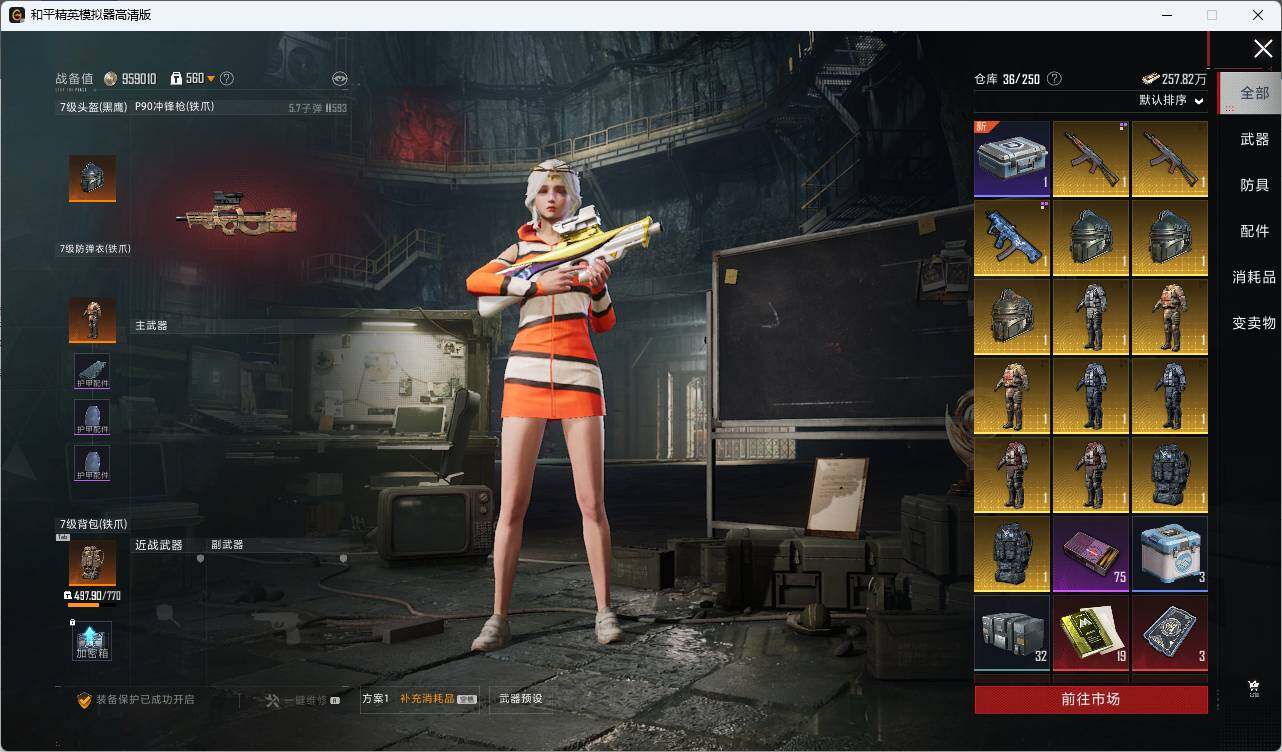
Task: Click the 前往市场 go-to-market button
Action: [x=1091, y=699]
